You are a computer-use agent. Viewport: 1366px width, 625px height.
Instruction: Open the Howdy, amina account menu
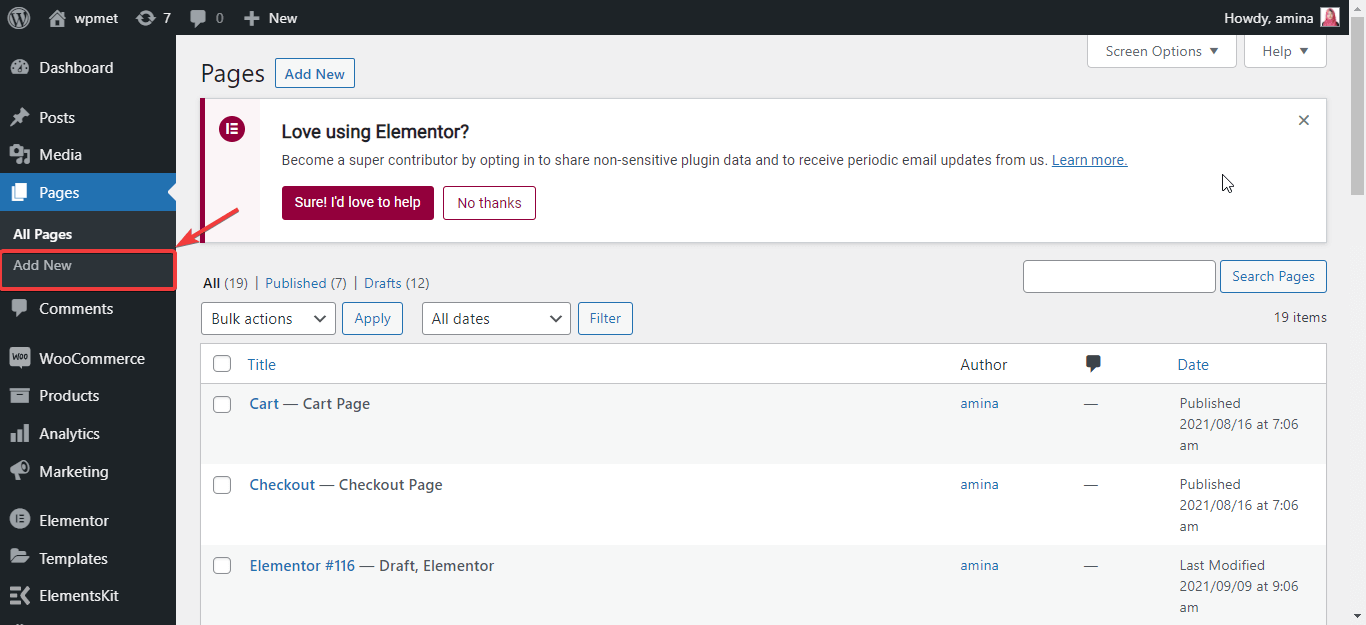(x=1281, y=18)
